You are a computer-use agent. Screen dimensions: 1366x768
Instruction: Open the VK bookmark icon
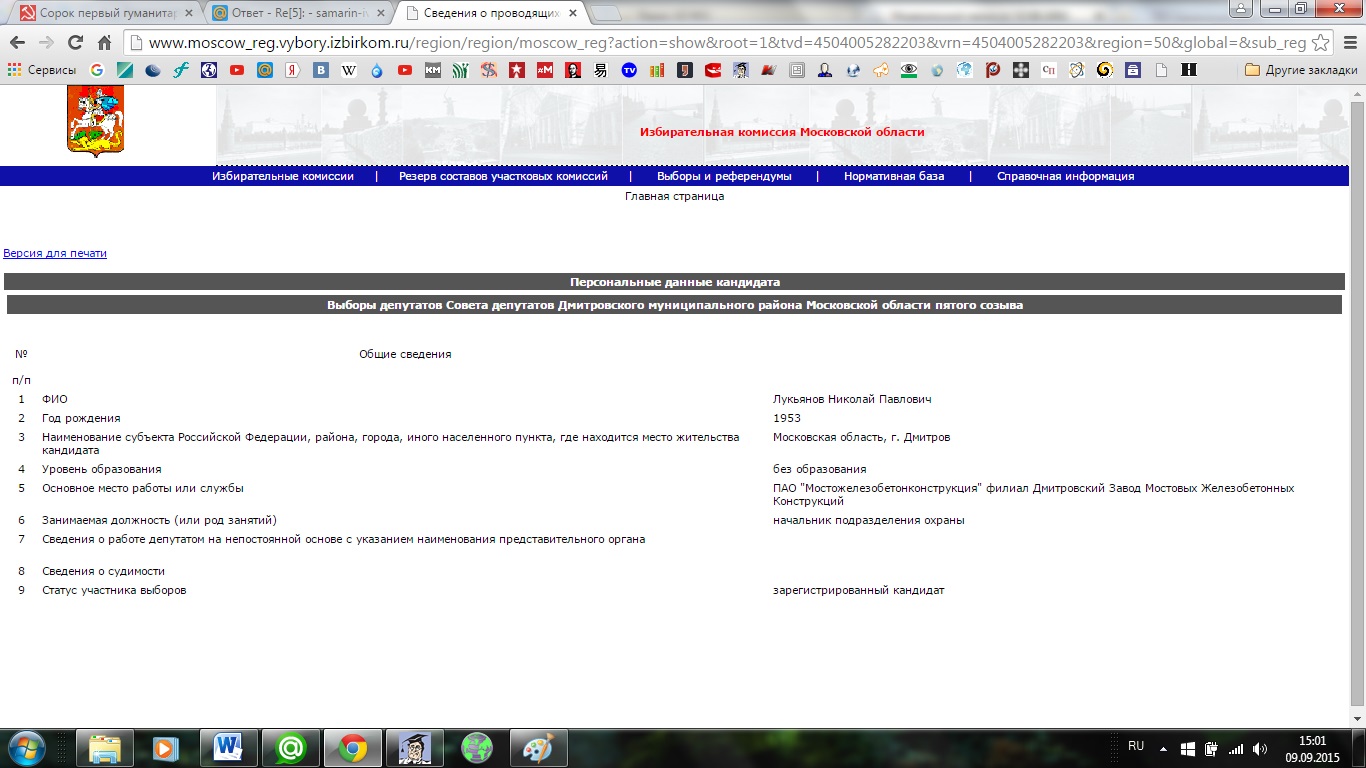[321, 70]
